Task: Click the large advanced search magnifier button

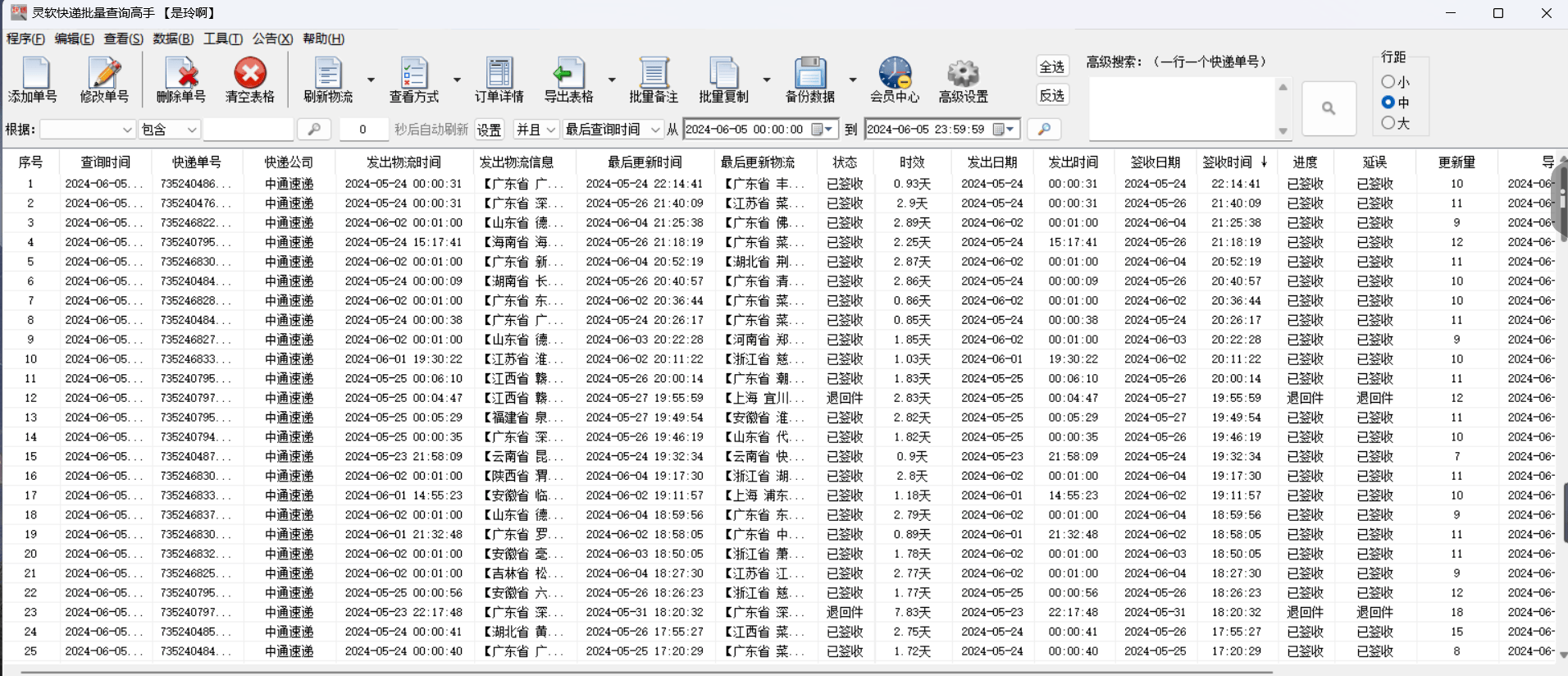Action: pyautogui.click(x=1329, y=108)
